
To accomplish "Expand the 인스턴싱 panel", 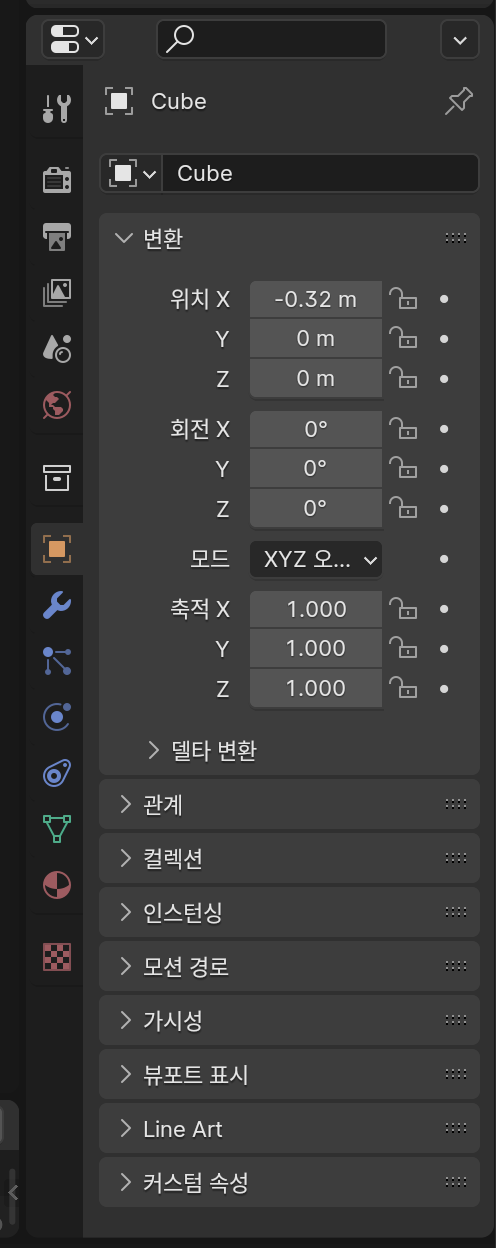I will (289, 912).
